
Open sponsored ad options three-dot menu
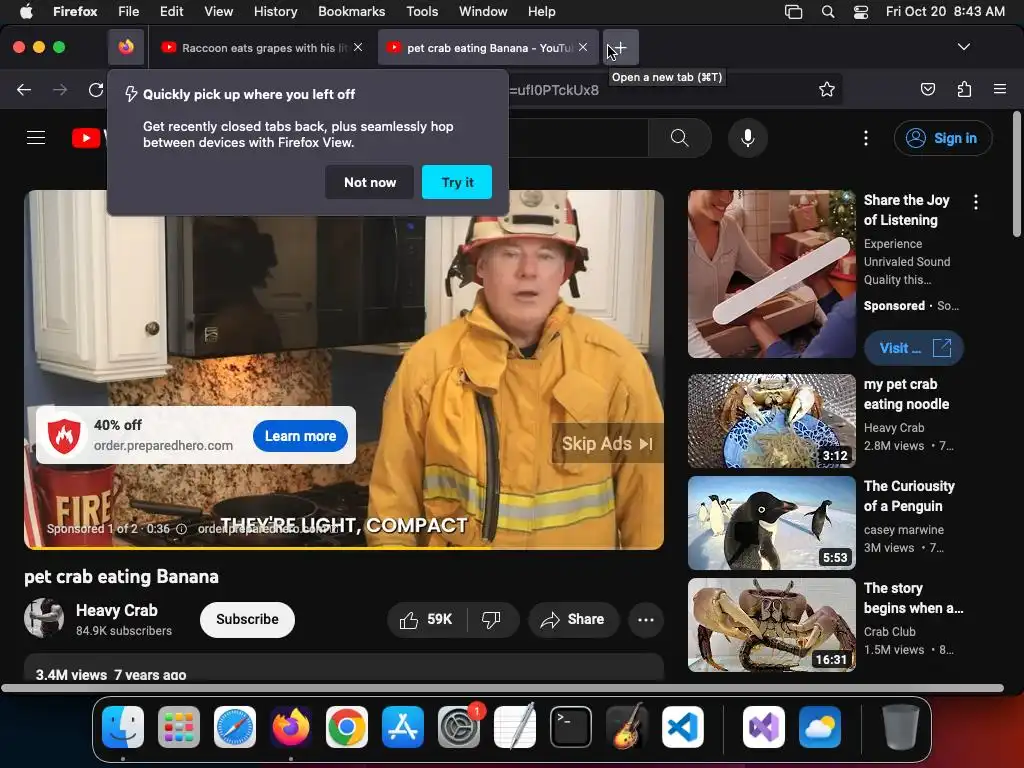pyautogui.click(x=976, y=202)
